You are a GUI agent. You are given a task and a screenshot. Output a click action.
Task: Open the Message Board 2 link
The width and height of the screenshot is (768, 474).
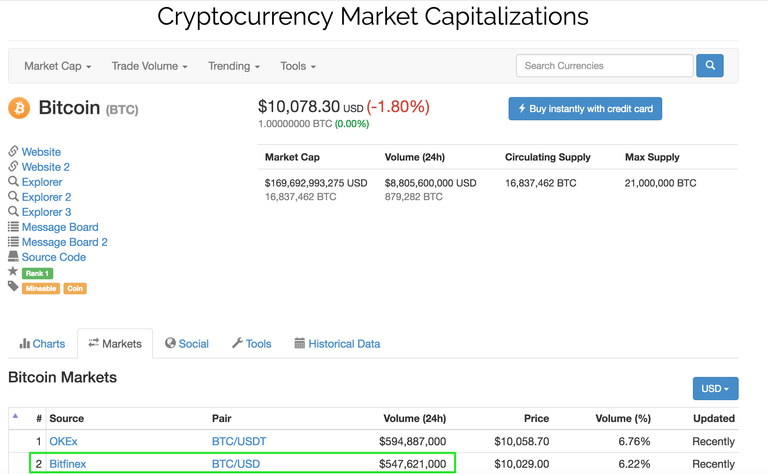(64, 242)
